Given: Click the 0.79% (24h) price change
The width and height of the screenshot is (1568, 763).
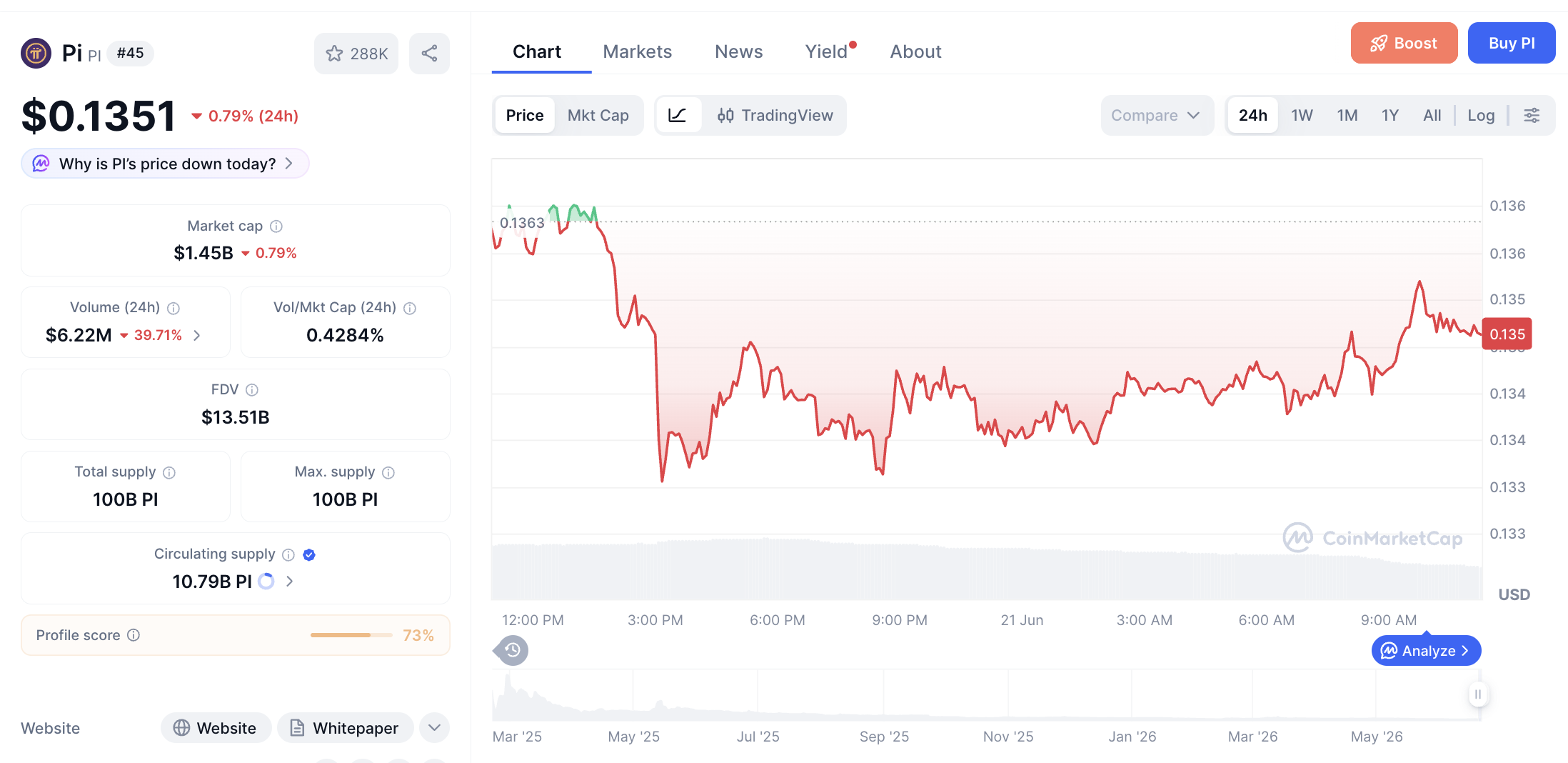Looking at the screenshot, I should click(246, 116).
